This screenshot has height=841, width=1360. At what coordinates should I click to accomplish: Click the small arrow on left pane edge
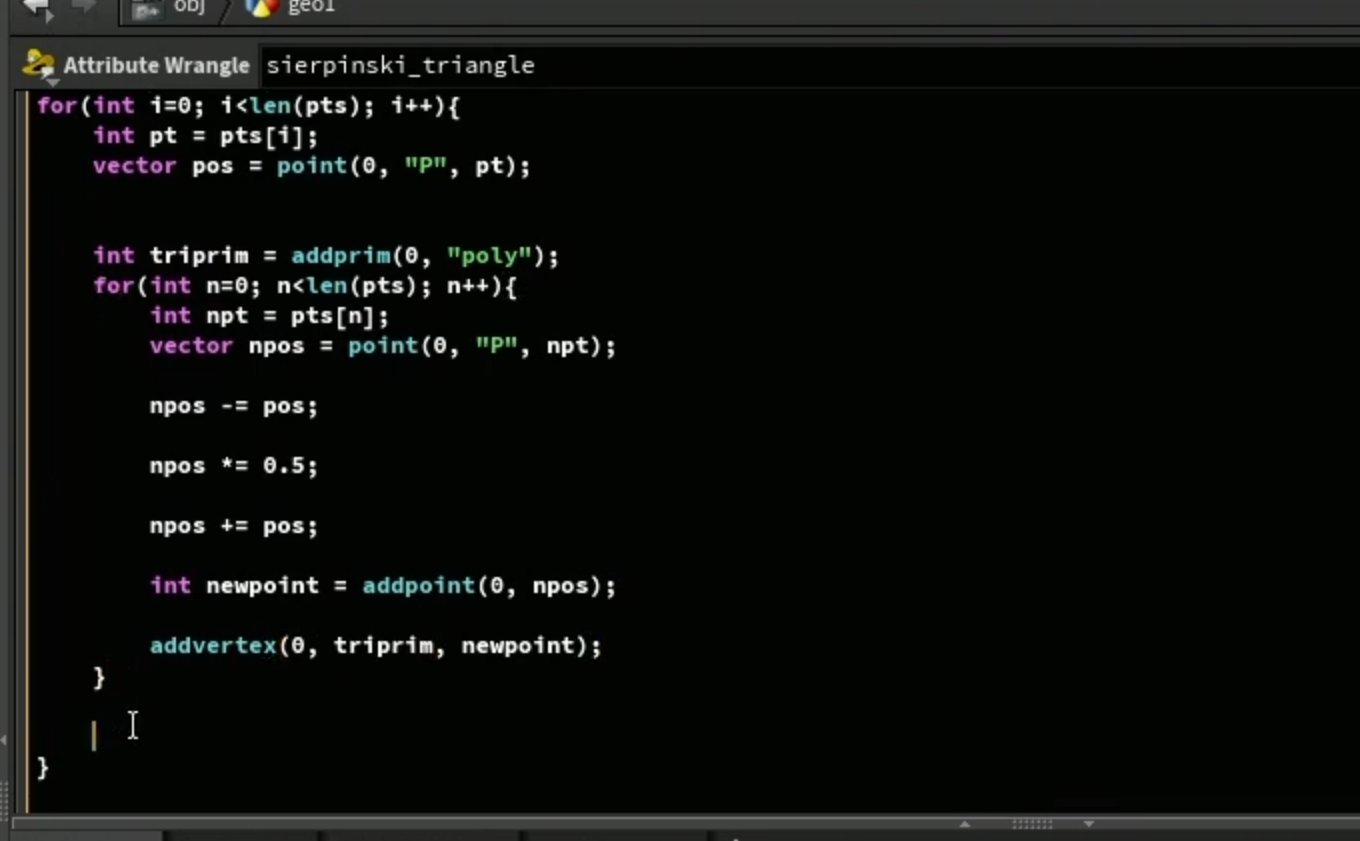click(3, 740)
